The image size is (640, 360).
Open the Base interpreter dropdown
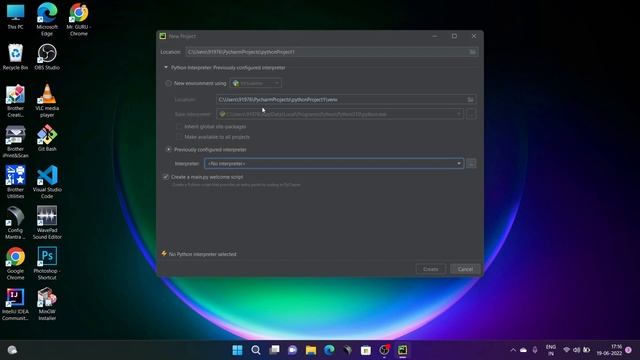(340, 114)
